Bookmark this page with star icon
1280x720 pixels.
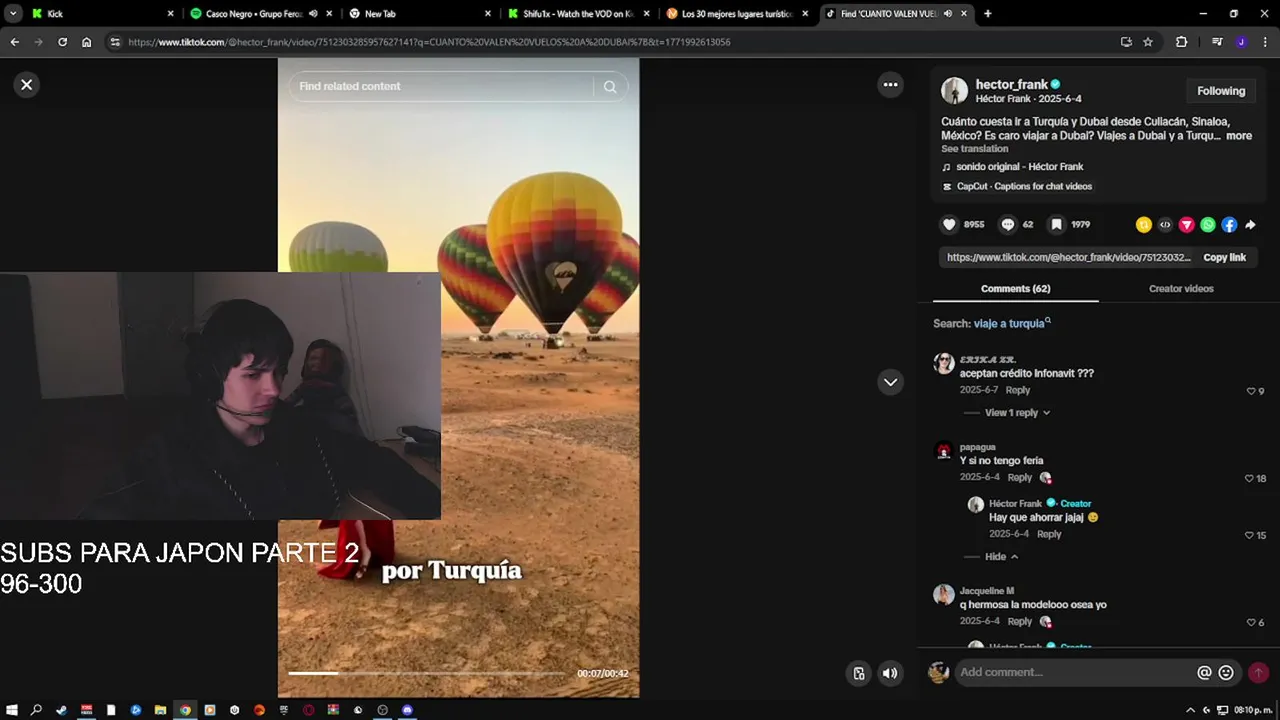click(1148, 42)
